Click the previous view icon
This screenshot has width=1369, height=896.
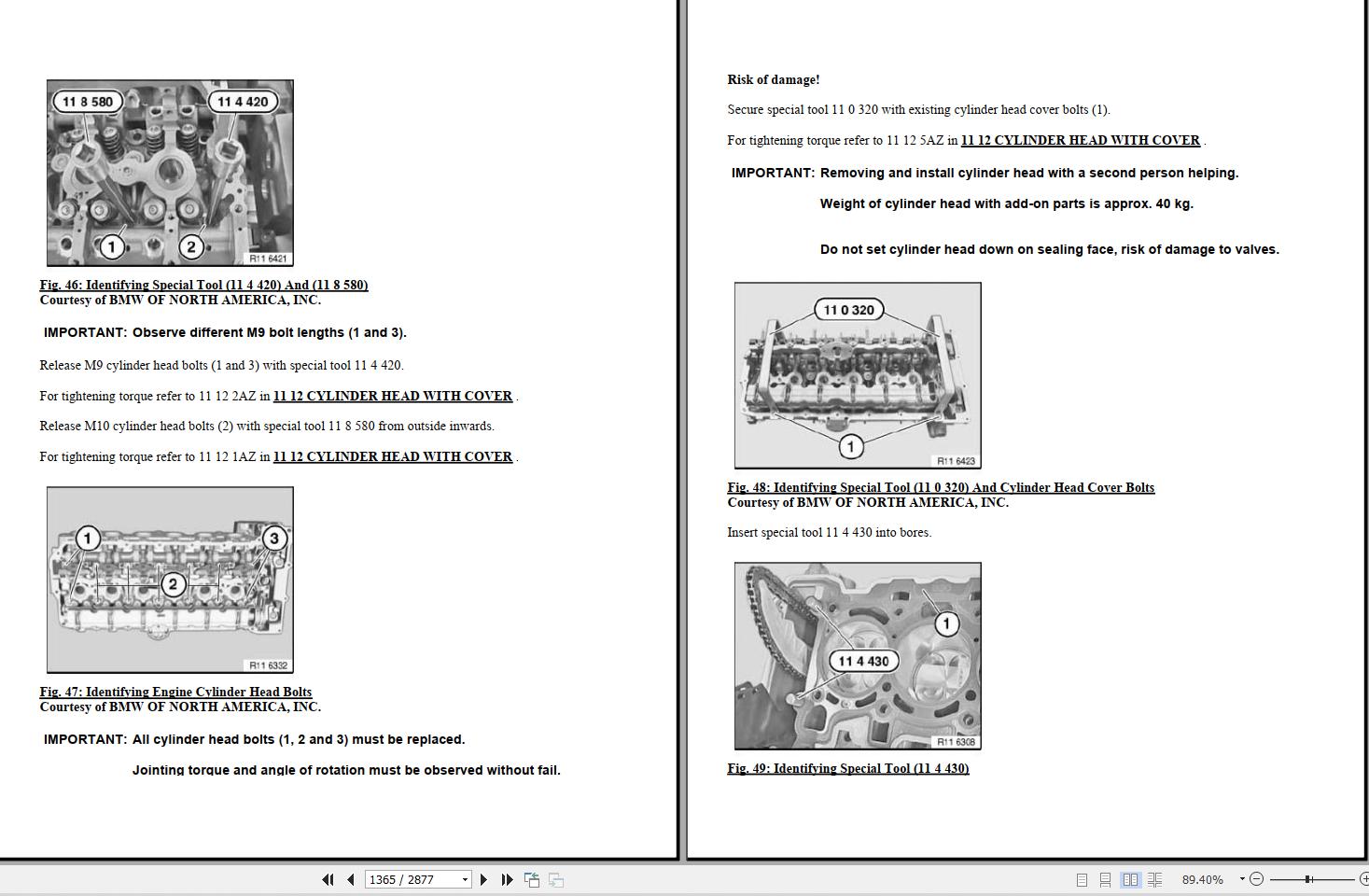(x=532, y=879)
